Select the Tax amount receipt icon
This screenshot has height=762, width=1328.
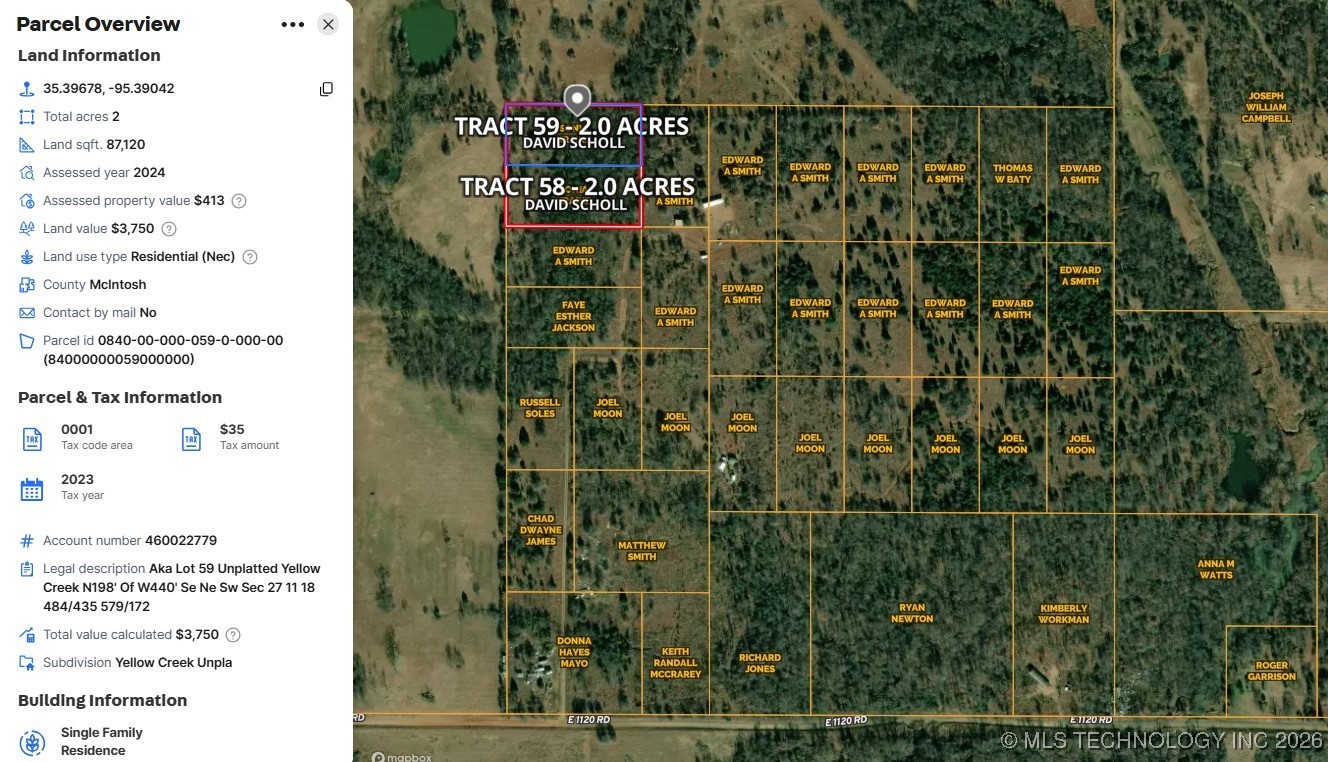pos(190,437)
